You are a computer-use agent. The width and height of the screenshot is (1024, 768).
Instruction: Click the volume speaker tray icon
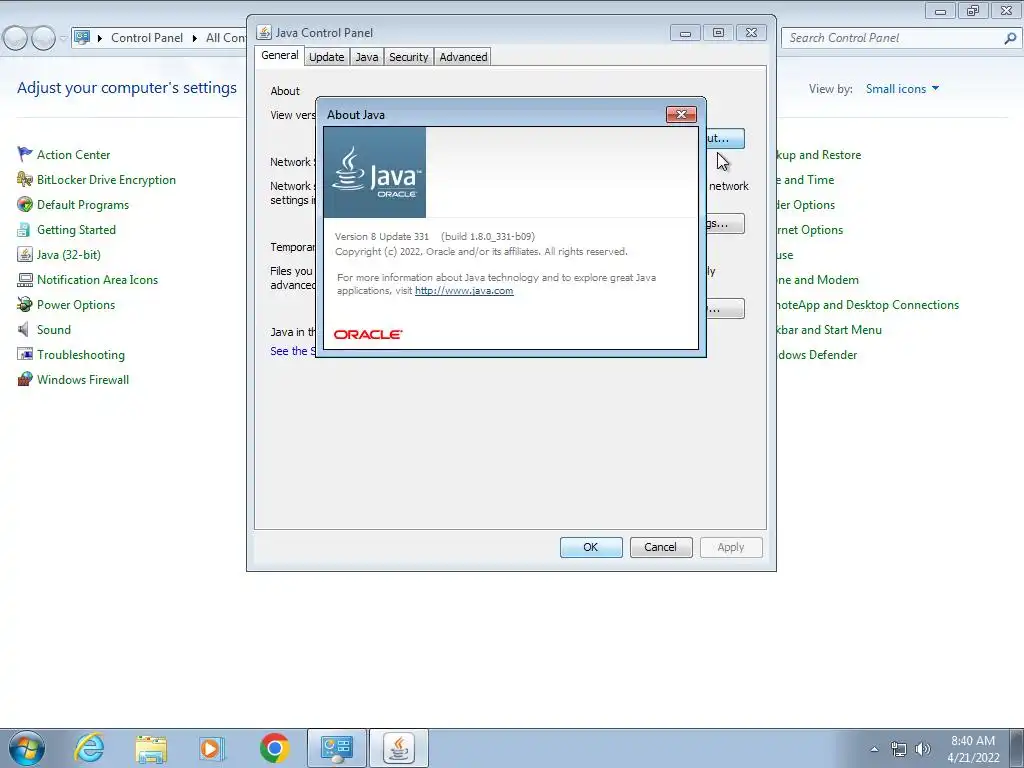[922, 749]
